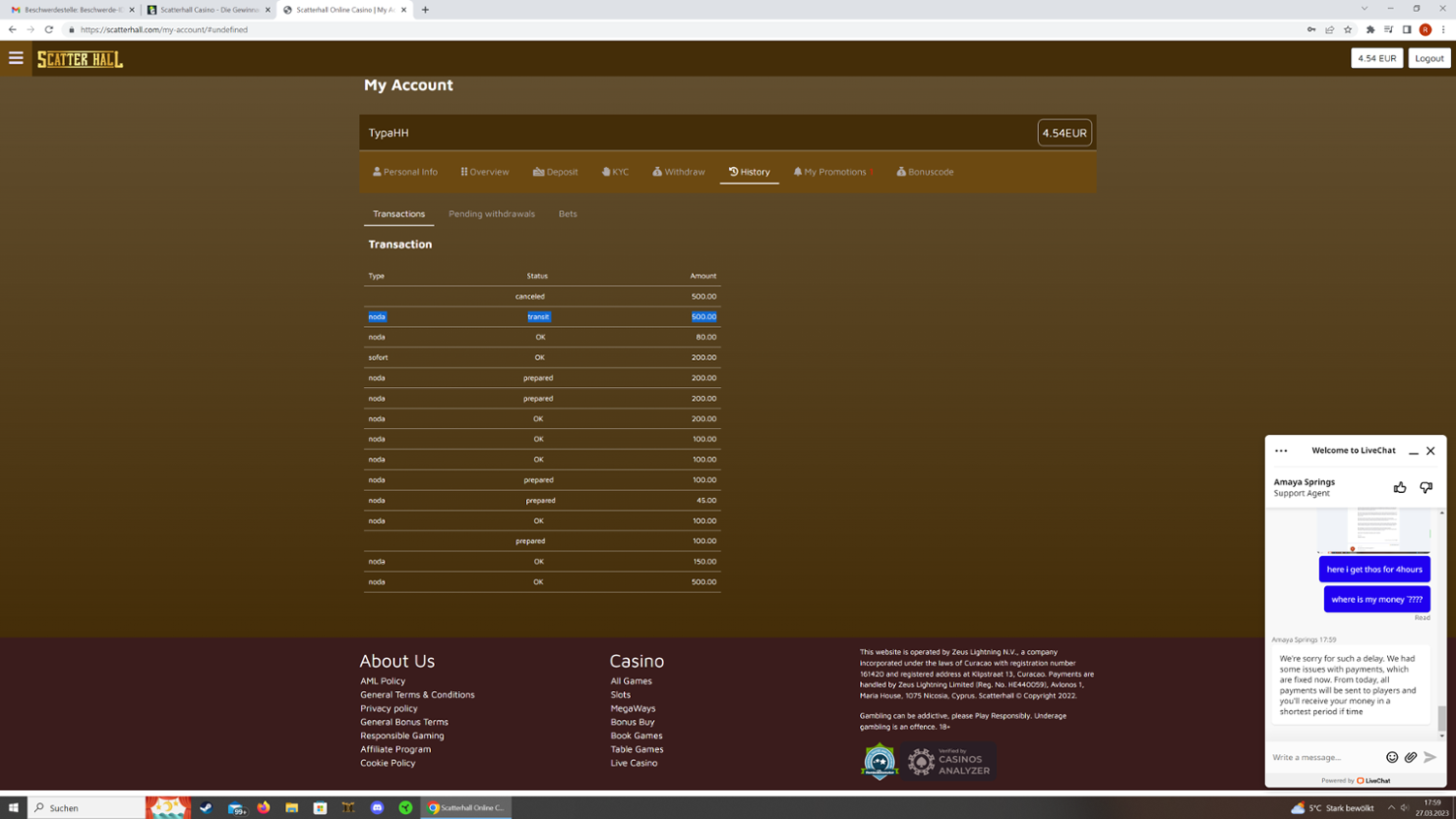Open General Bonus Terms link
This screenshot has width=1456, height=819.
click(404, 722)
